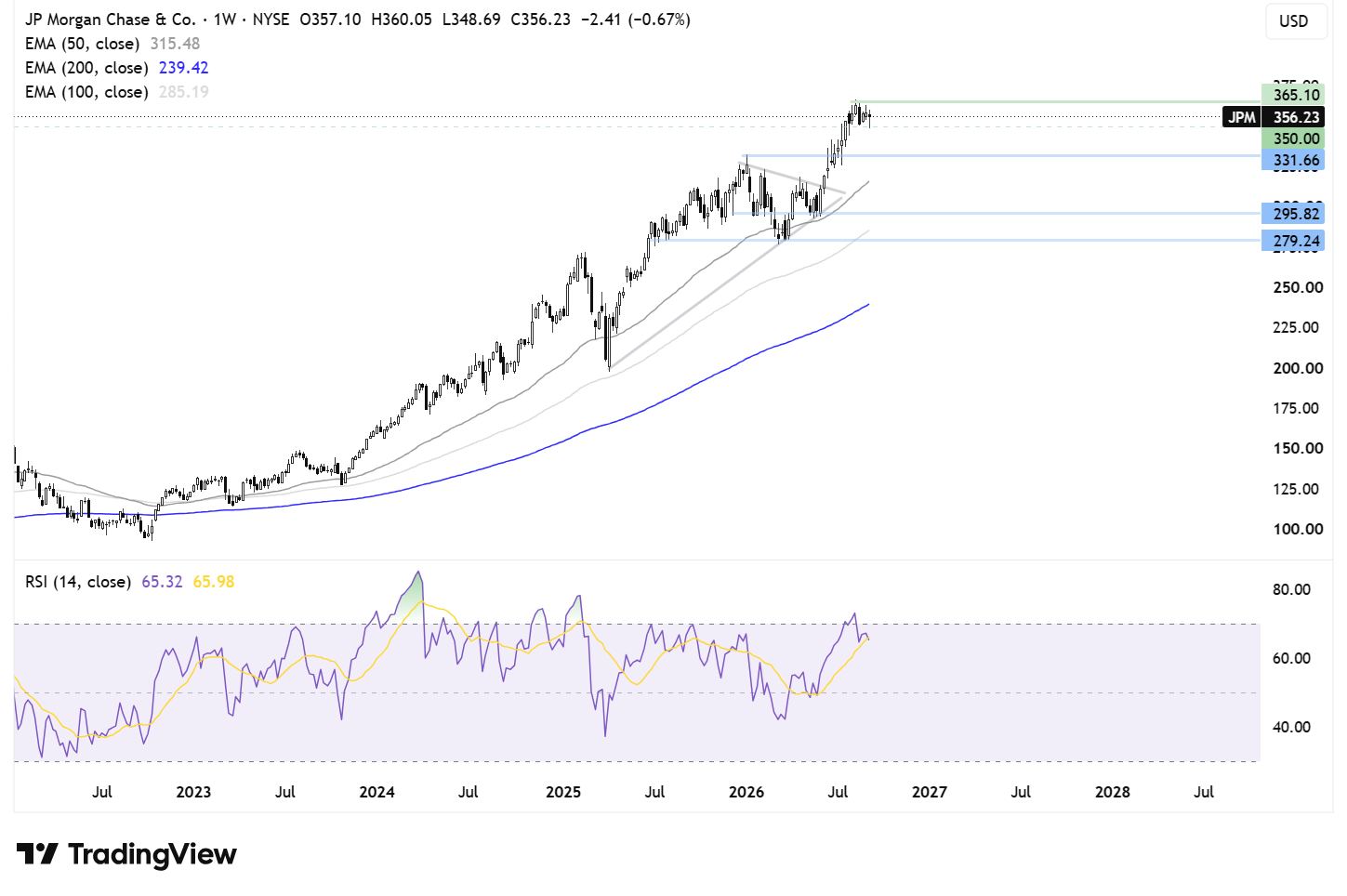Image resolution: width=1347 pixels, height=896 pixels.
Task: Click the −2.41 (−0.67%) change value
Action: point(636,20)
